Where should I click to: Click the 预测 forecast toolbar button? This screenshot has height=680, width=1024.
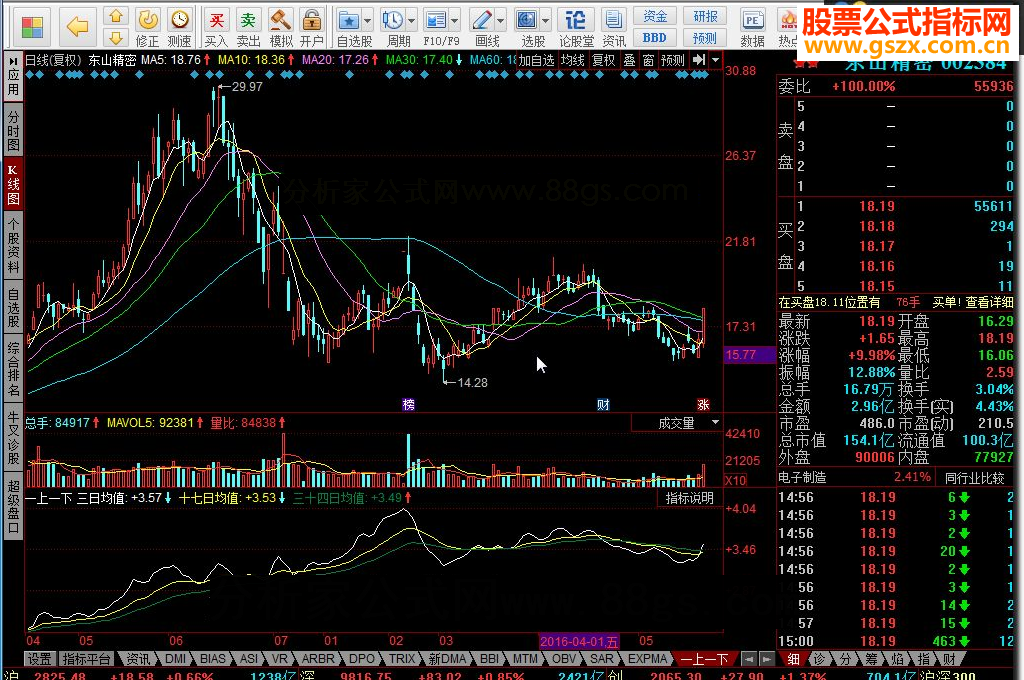pyautogui.click(x=705, y=37)
